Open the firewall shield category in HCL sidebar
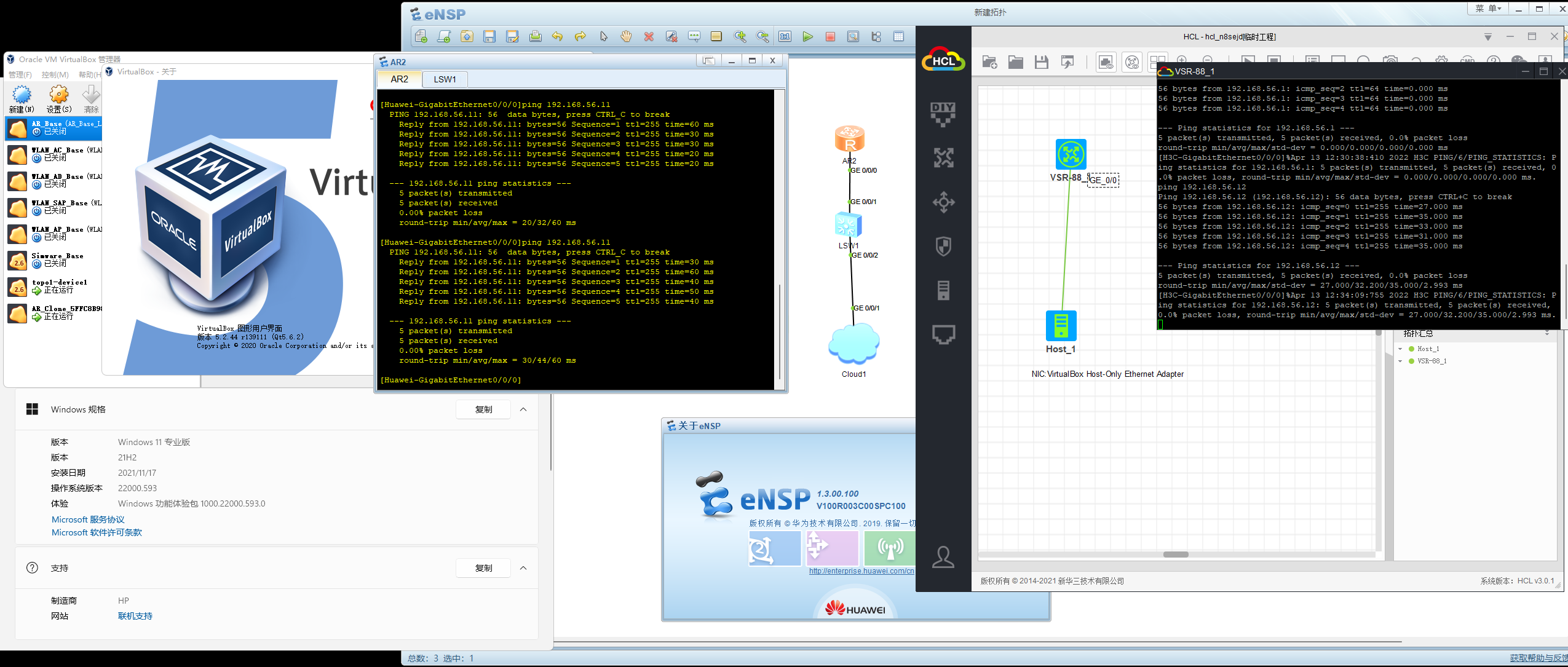 pos(943,247)
